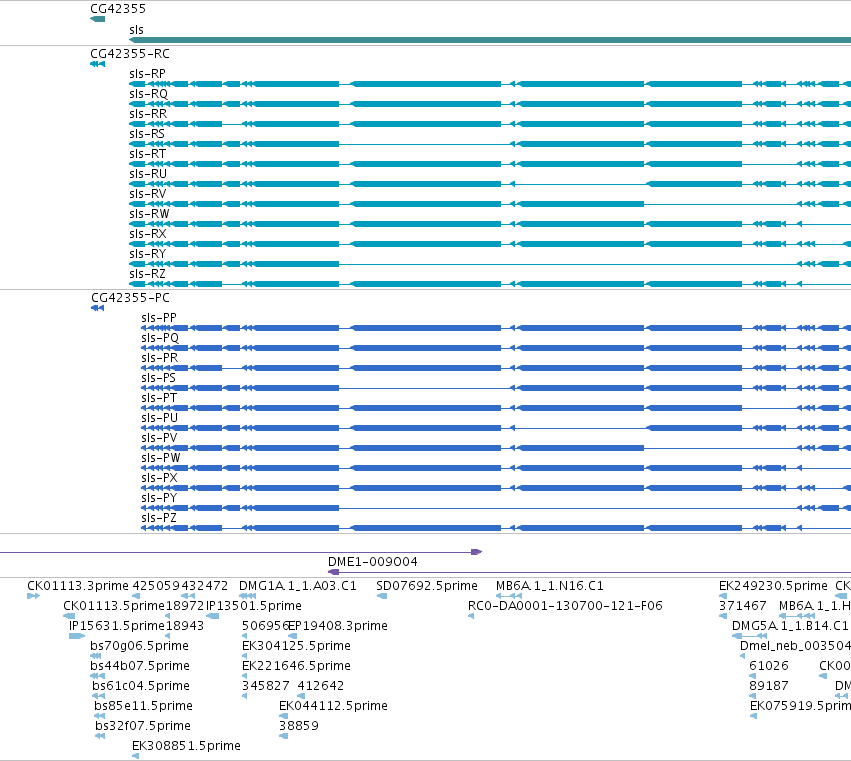Click the EK044112.5prime EST label
This screenshot has width=851, height=761.
(x=333, y=706)
